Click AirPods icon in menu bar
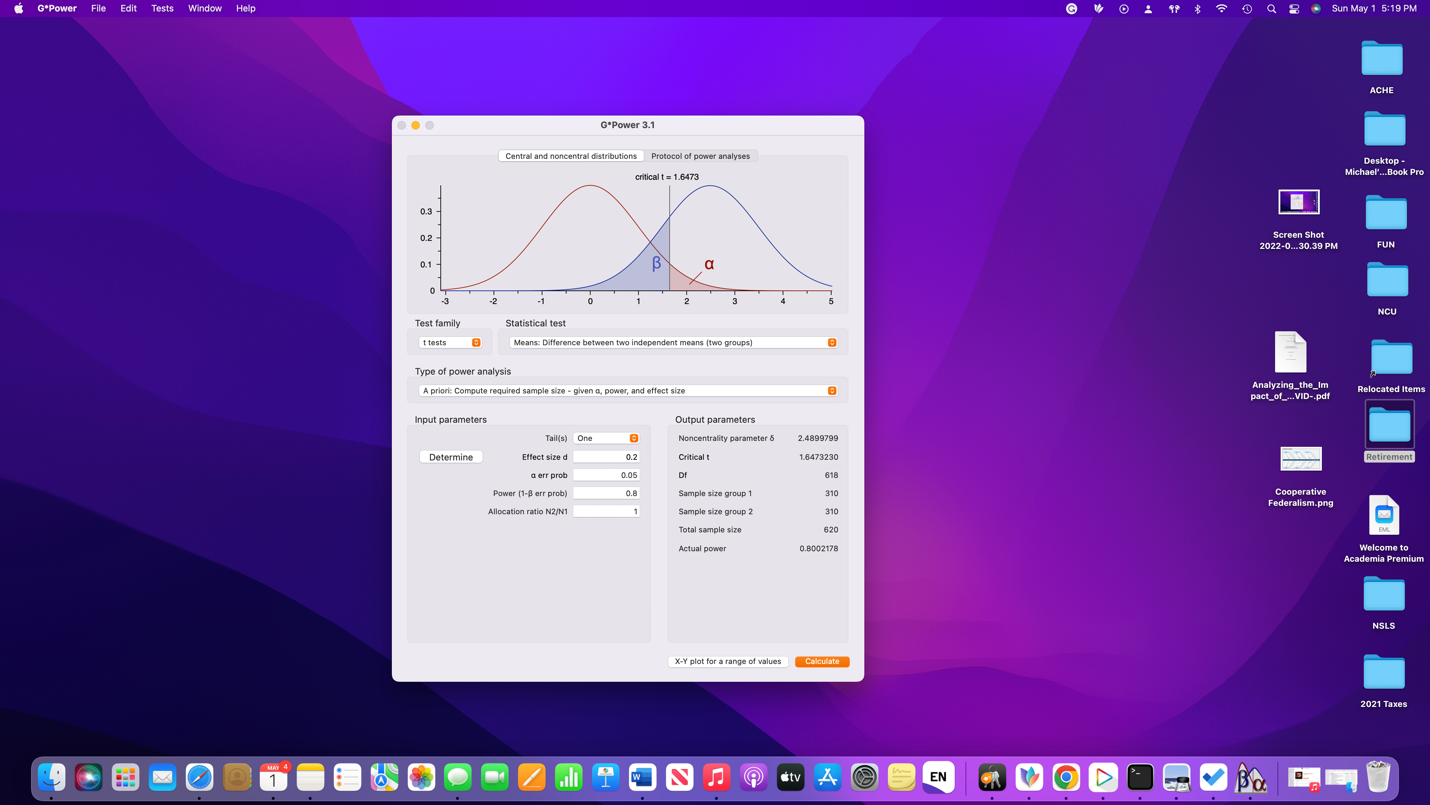Image resolution: width=1430 pixels, height=805 pixels. click(x=1174, y=8)
